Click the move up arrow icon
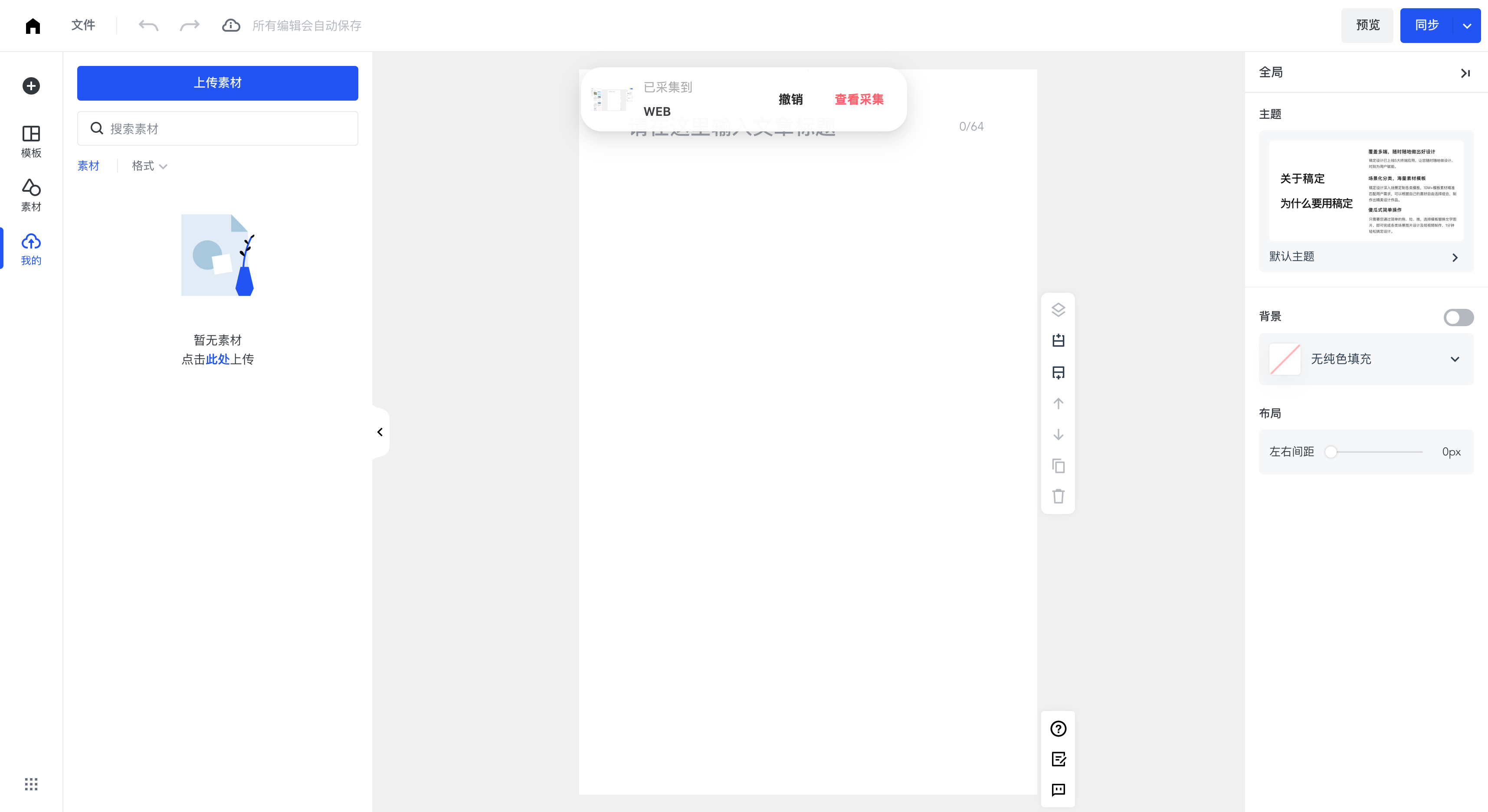The height and width of the screenshot is (812, 1488). [x=1058, y=404]
